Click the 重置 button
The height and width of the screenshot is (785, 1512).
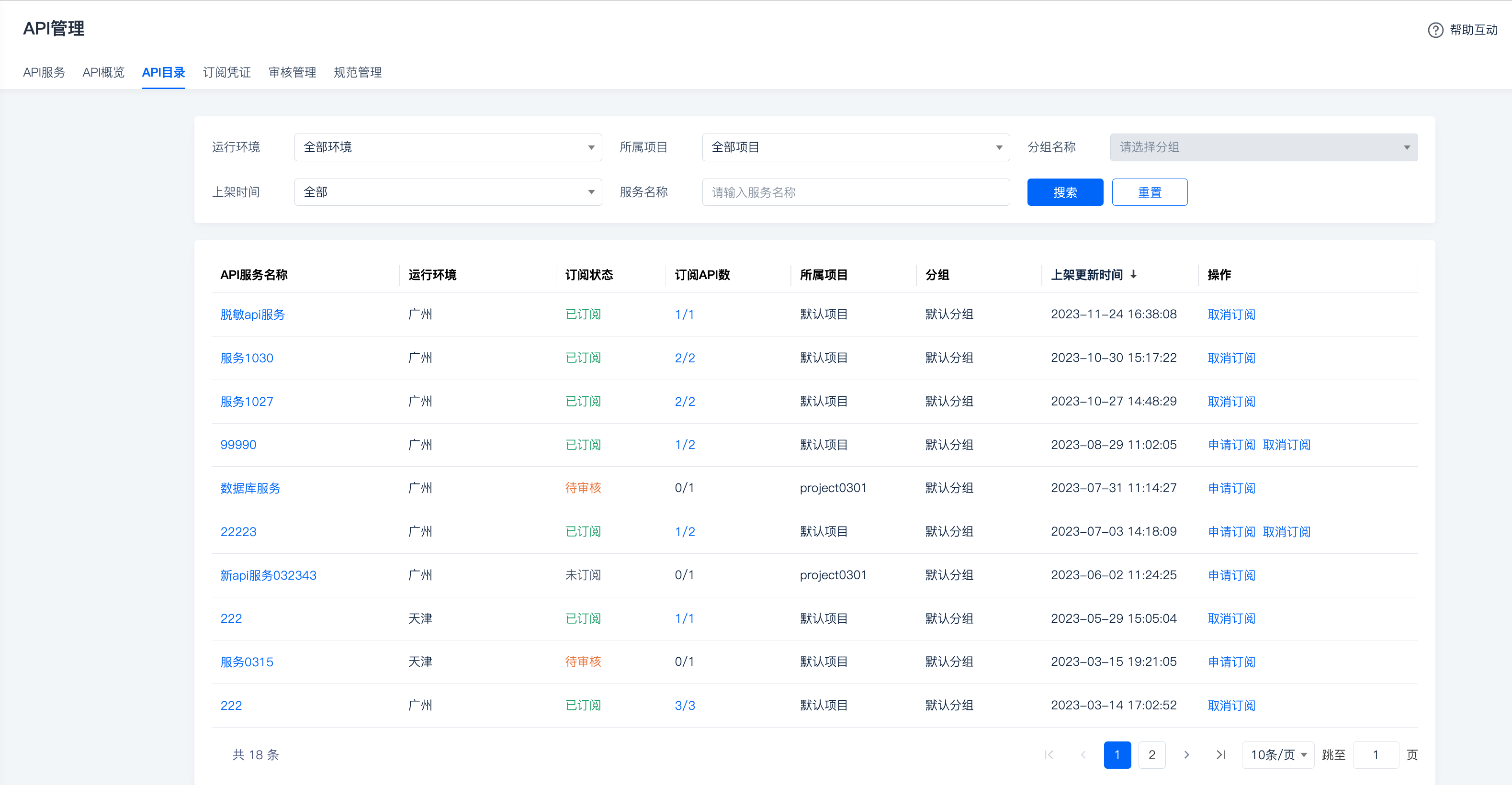[1149, 192]
